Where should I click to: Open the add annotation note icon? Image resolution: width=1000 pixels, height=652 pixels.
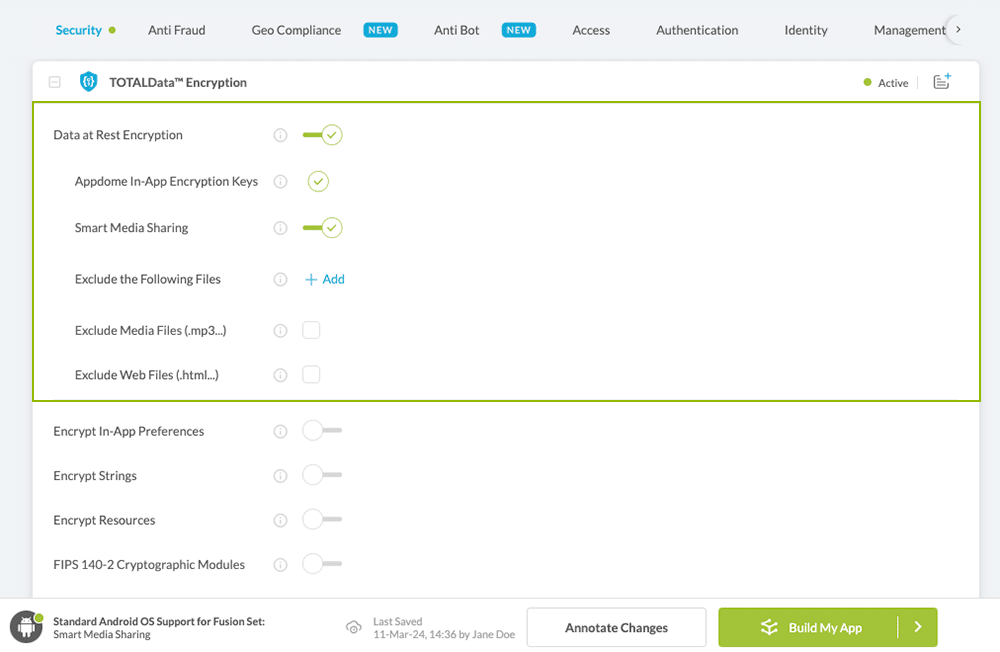point(941,82)
